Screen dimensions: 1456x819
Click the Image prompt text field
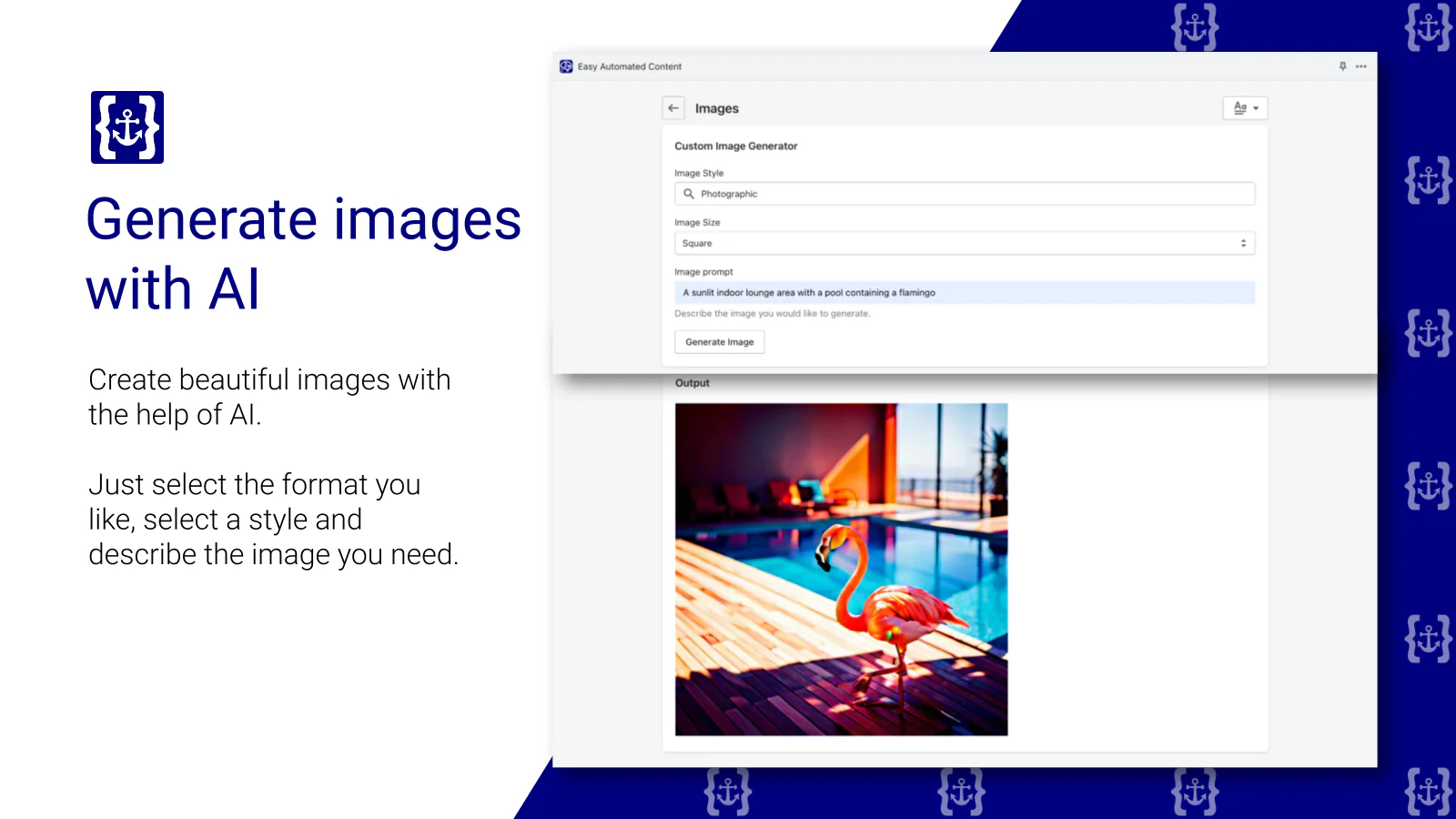point(965,292)
